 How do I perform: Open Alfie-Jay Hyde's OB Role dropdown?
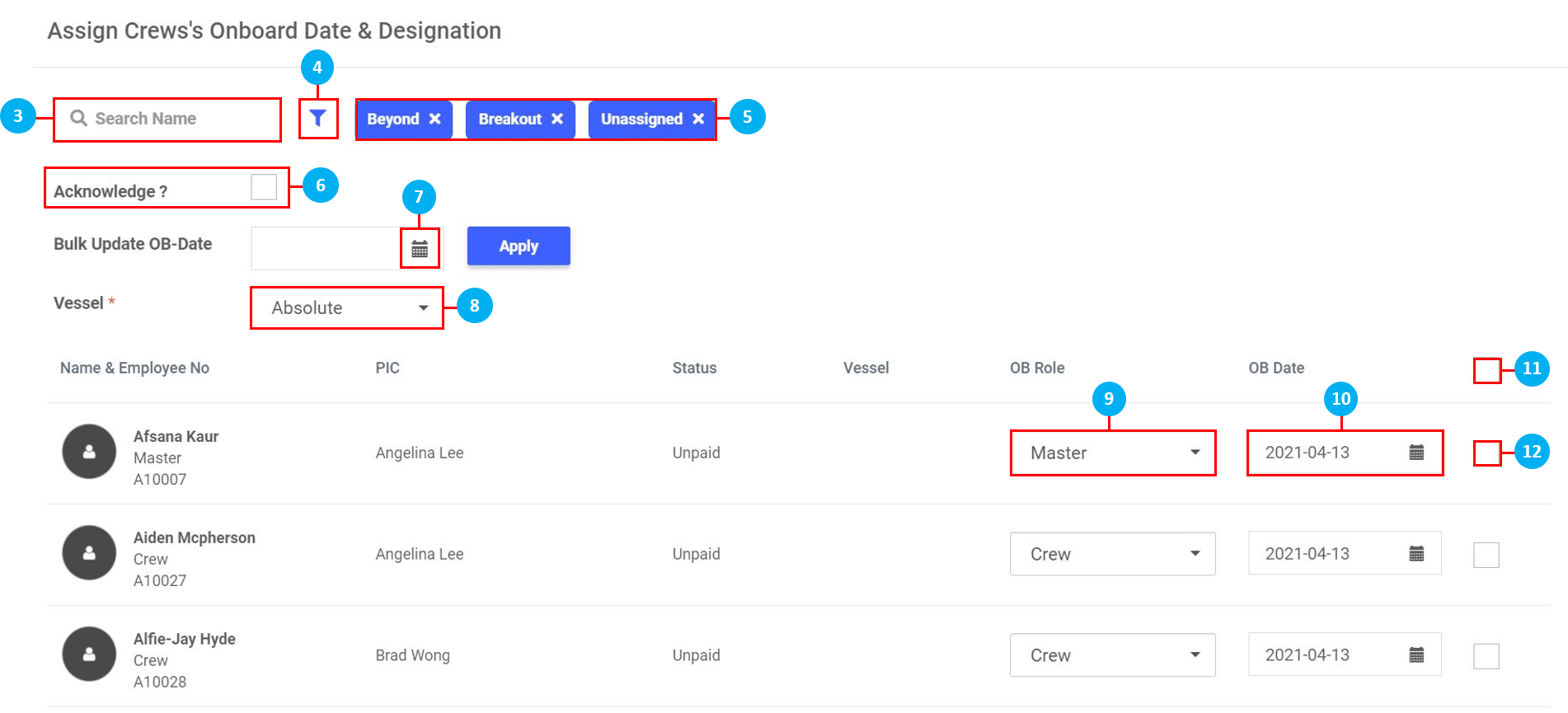pyautogui.click(x=1112, y=655)
